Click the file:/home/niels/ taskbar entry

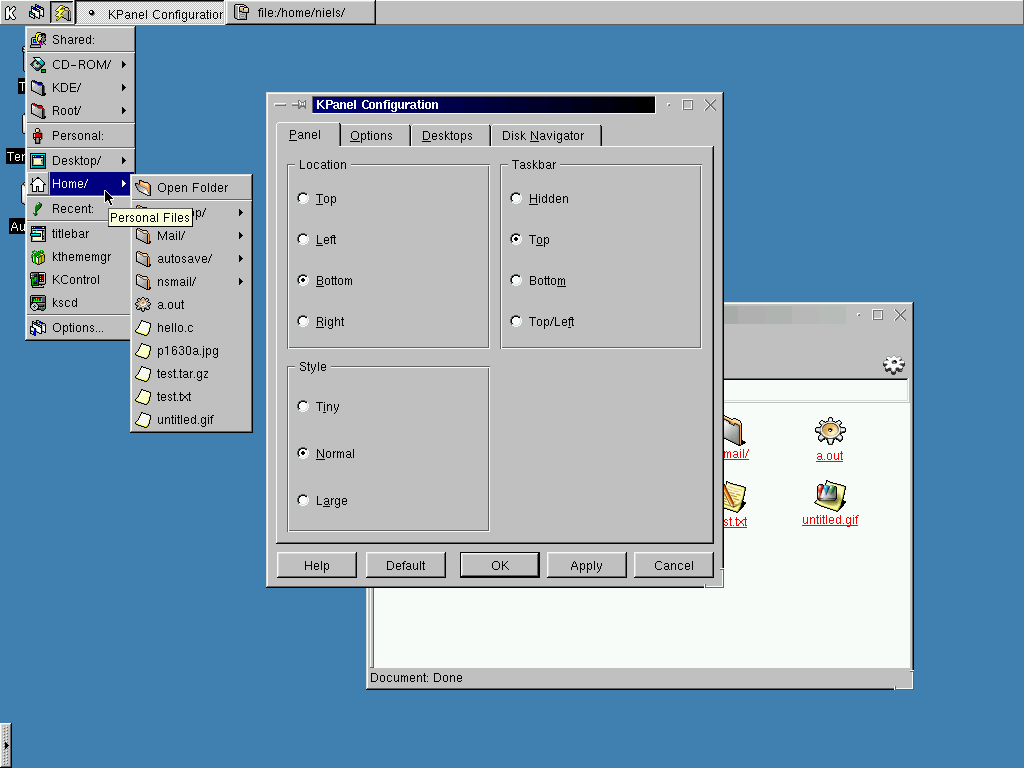click(300, 13)
